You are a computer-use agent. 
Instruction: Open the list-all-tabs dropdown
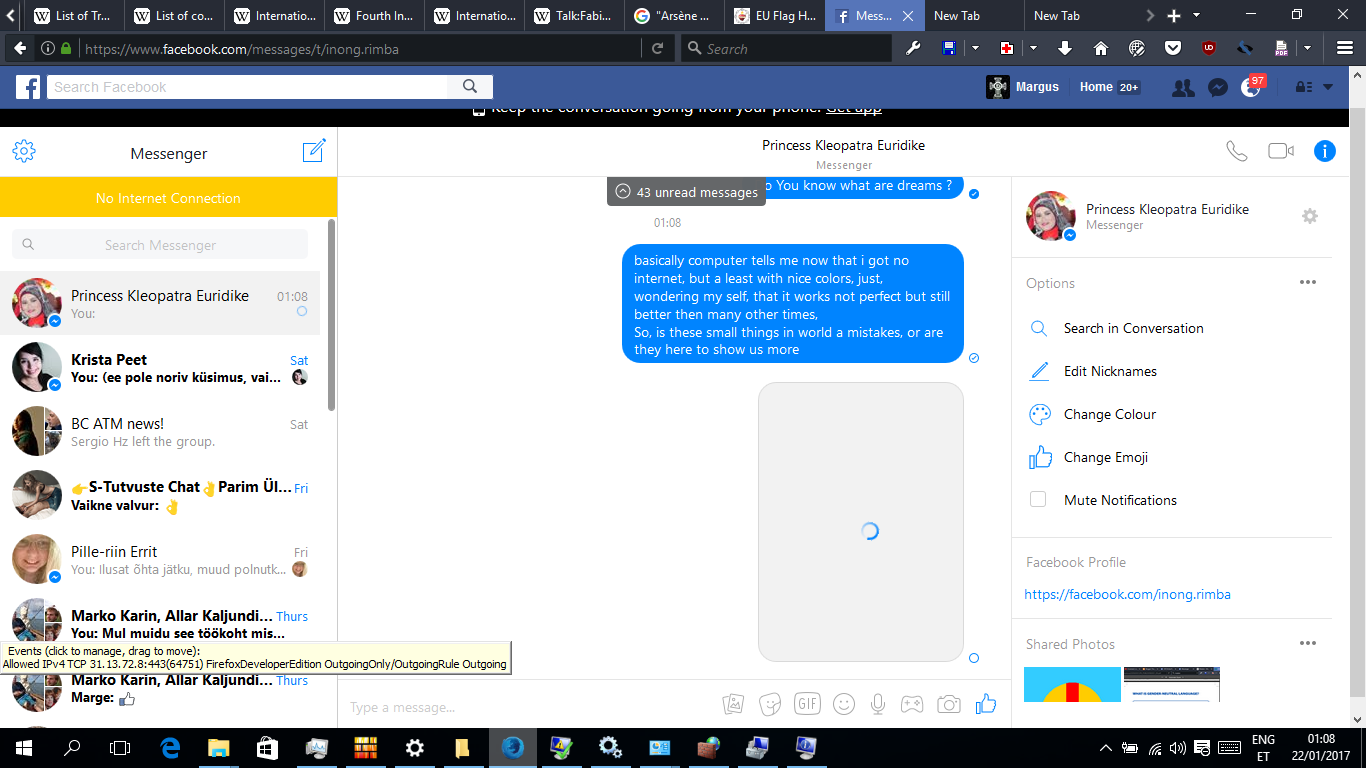pos(1198,16)
